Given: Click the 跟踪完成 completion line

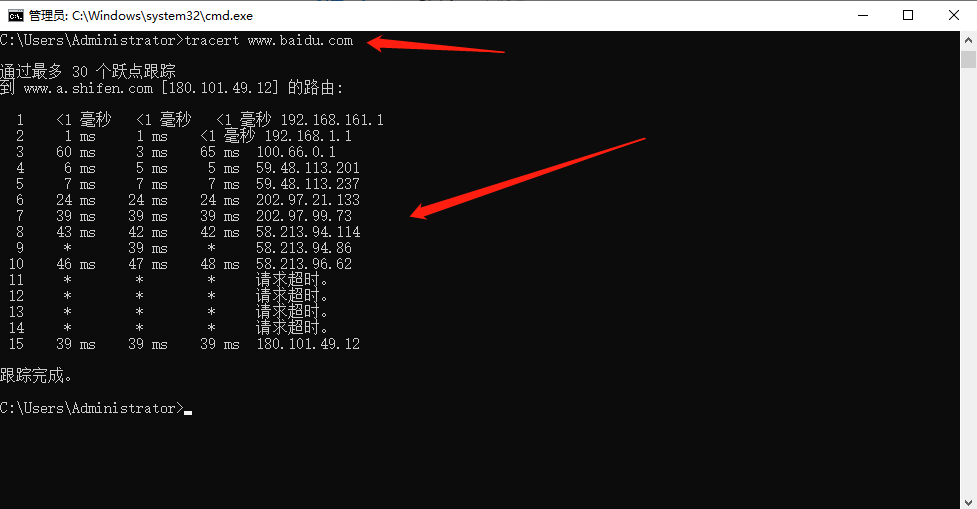Looking at the screenshot, I should pos(36,376).
